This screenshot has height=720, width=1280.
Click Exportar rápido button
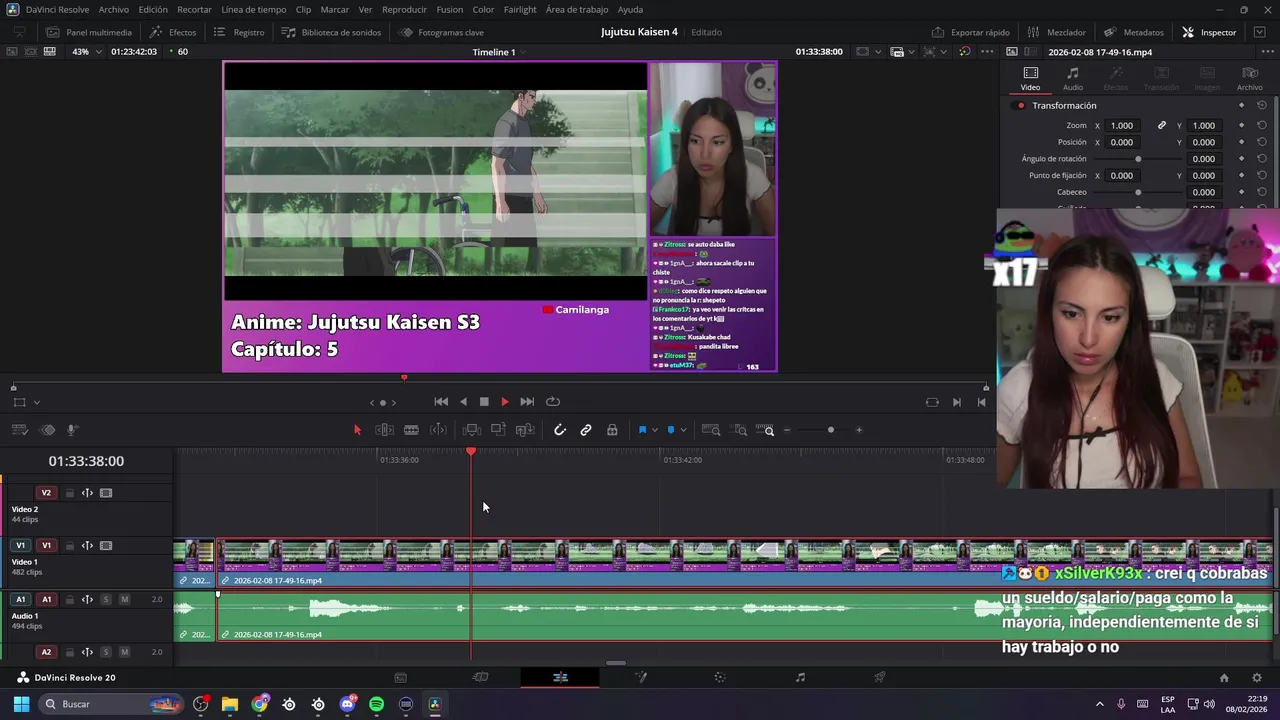970,32
